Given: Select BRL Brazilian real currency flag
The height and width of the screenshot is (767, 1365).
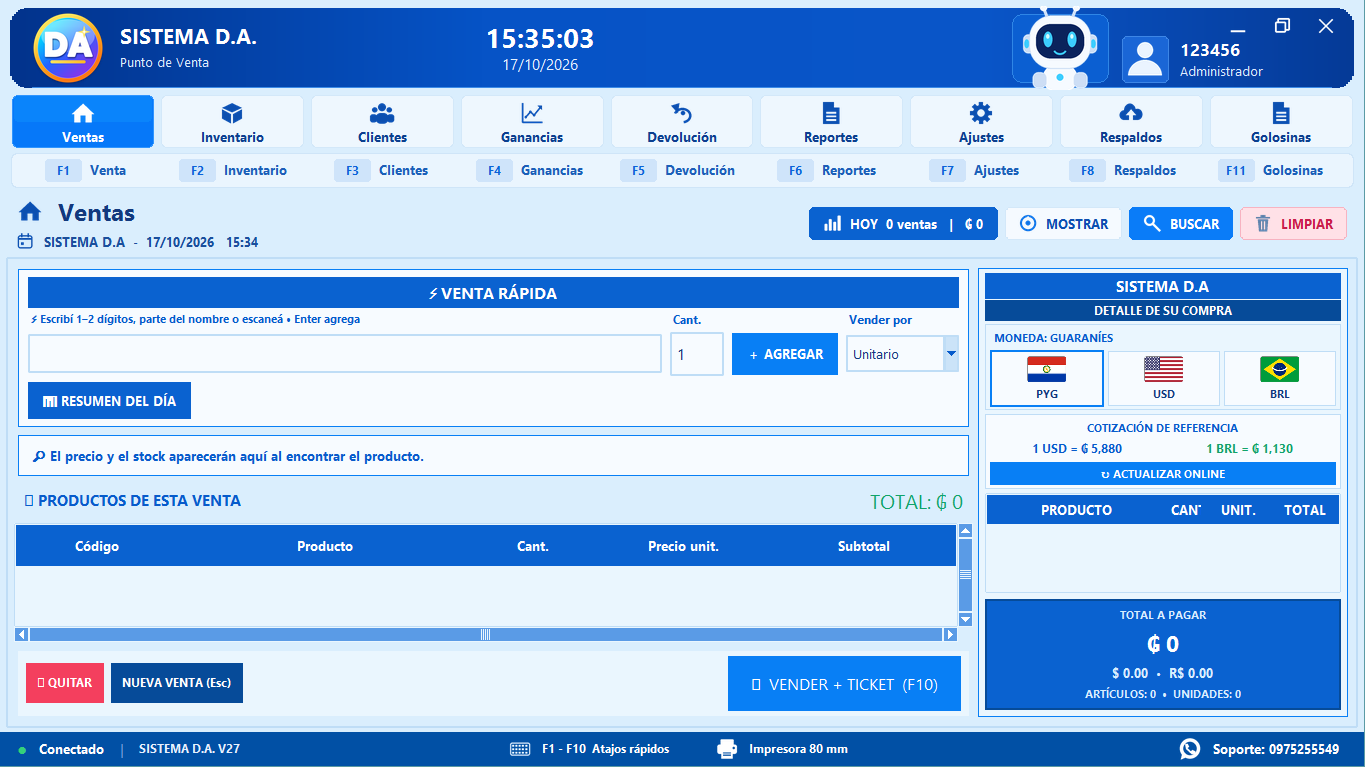Looking at the screenshot, I should 1280,379.
